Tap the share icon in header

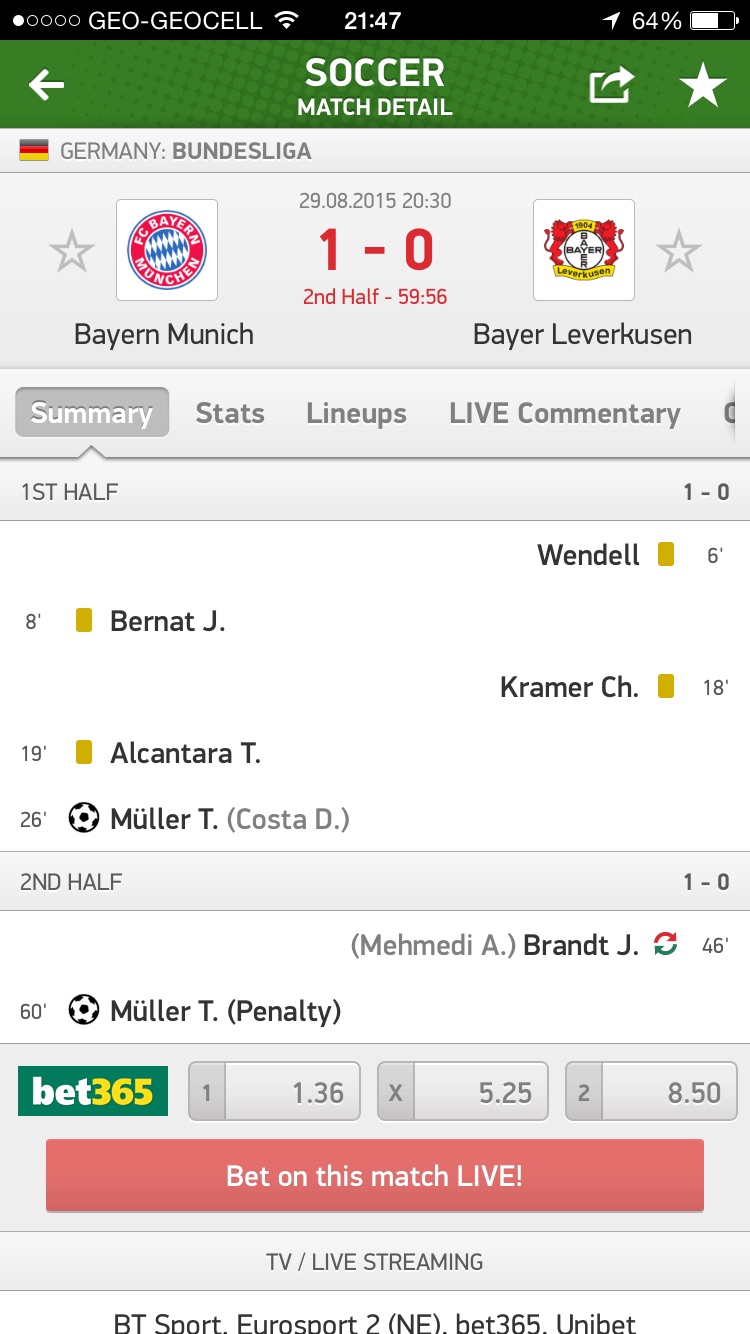point(611,86)
